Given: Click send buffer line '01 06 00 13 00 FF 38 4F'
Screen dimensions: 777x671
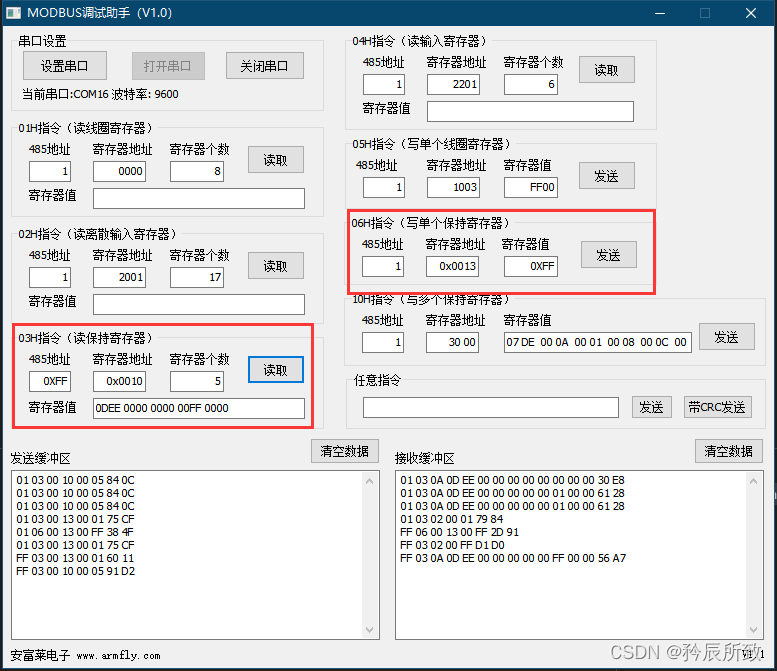Looking at the screenshot, I should point(75,532).
